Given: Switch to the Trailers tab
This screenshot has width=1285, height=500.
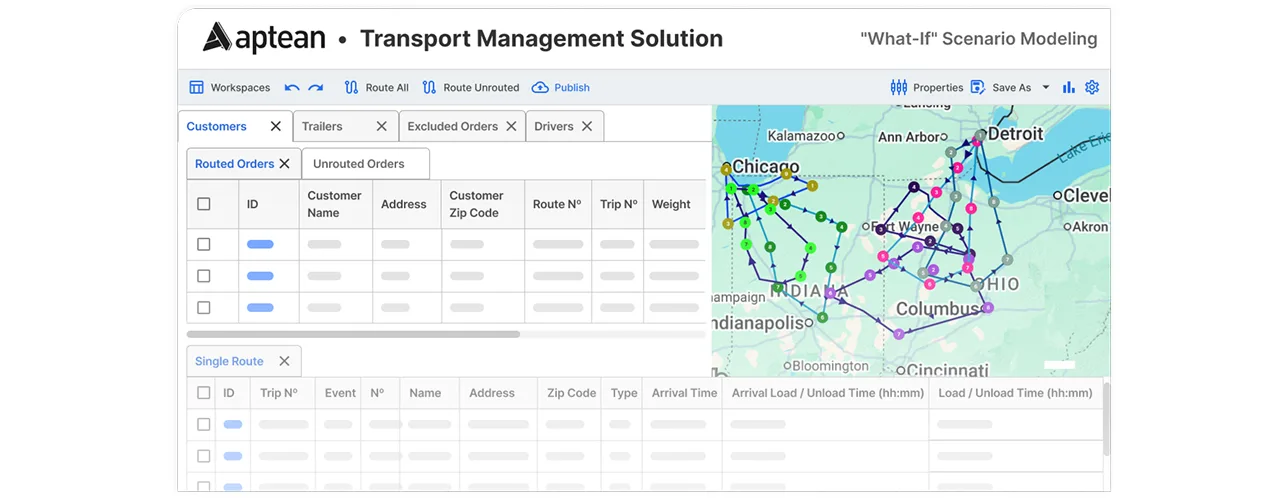Looking at the screenshot, I should click(322, 126).
